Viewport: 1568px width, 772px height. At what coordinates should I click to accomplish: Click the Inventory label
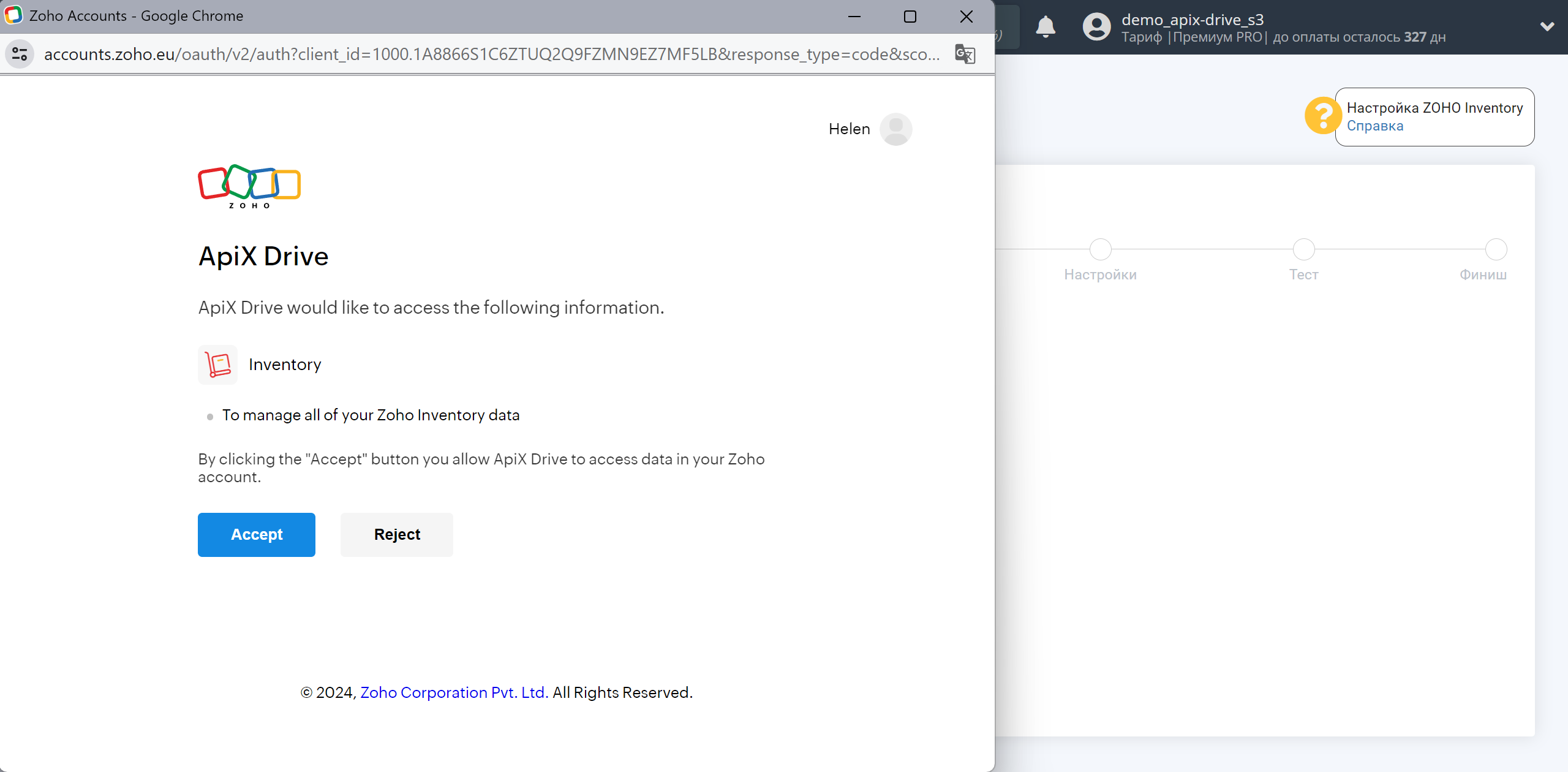pyautogui.click(x=285, y=365)
